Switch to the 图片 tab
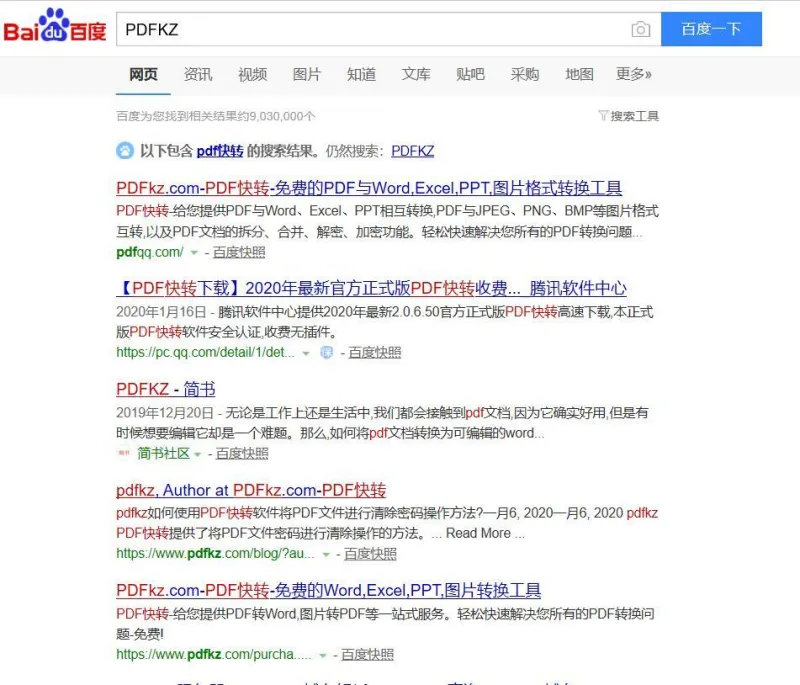This screenshot has height=685, width=800. click(x=307, y=74)
